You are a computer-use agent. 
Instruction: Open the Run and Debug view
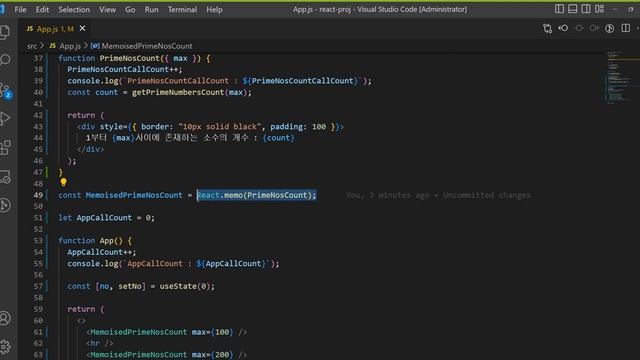[x=5, y=119]
